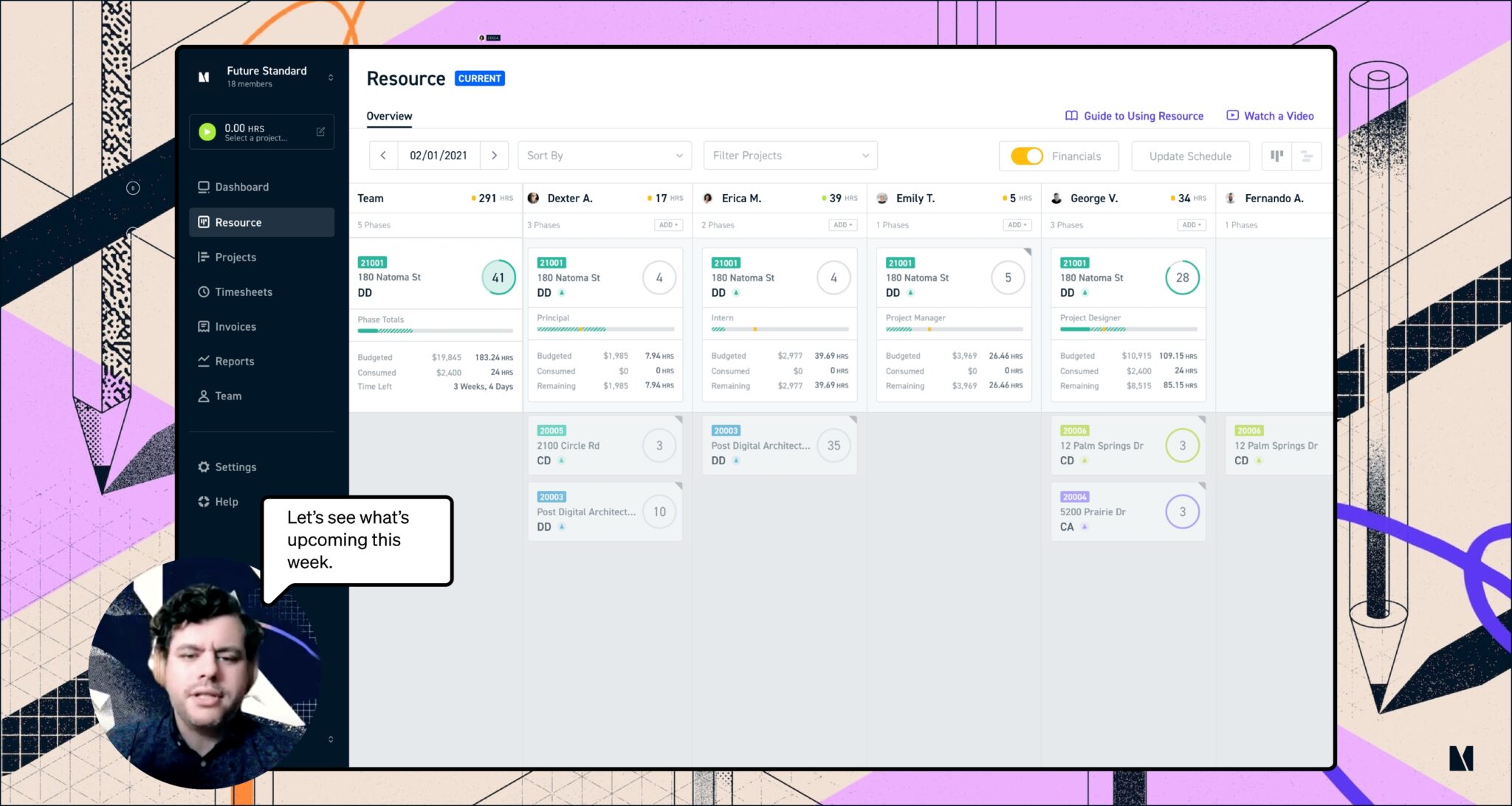Expand the Sort By dropdown
1512x806 pixels.
(604, 156)
